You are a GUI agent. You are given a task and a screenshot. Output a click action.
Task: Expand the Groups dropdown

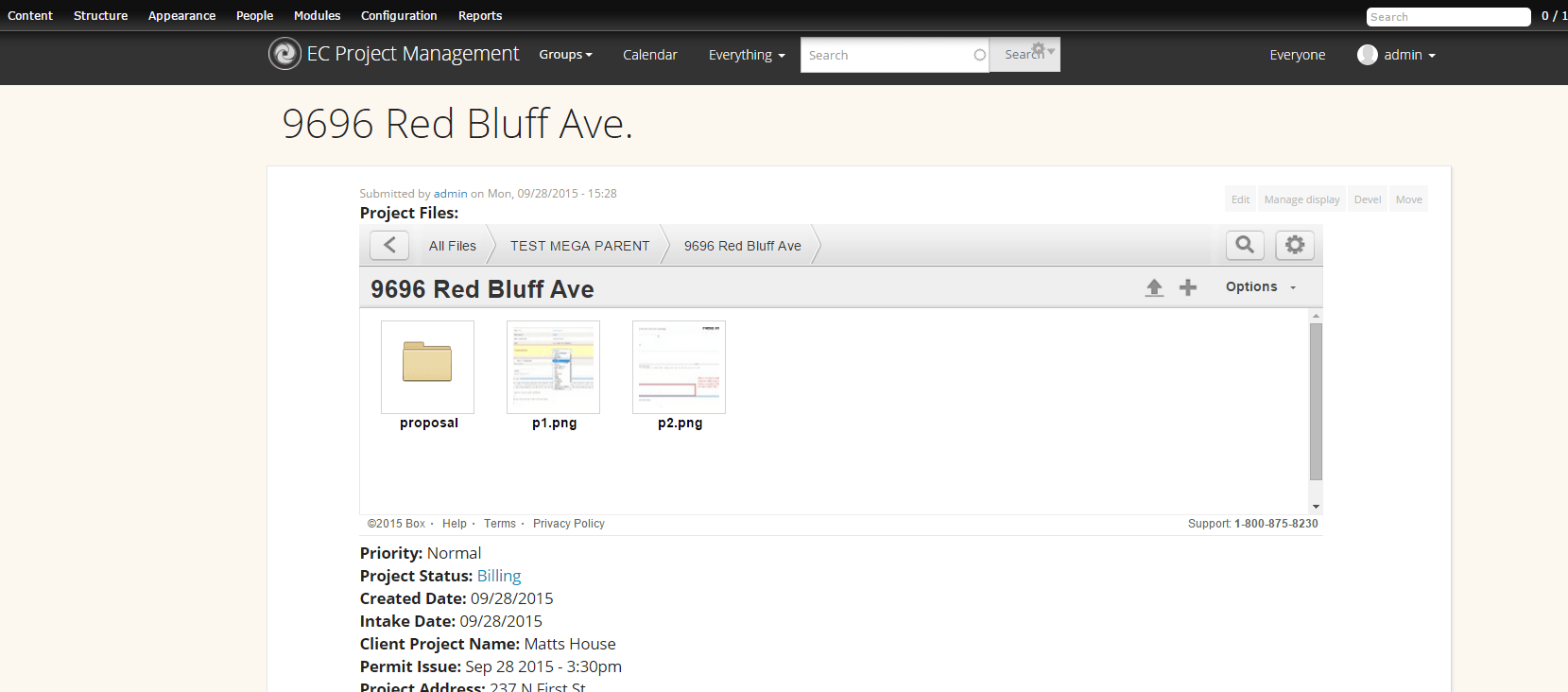click(x=565, y=55)
